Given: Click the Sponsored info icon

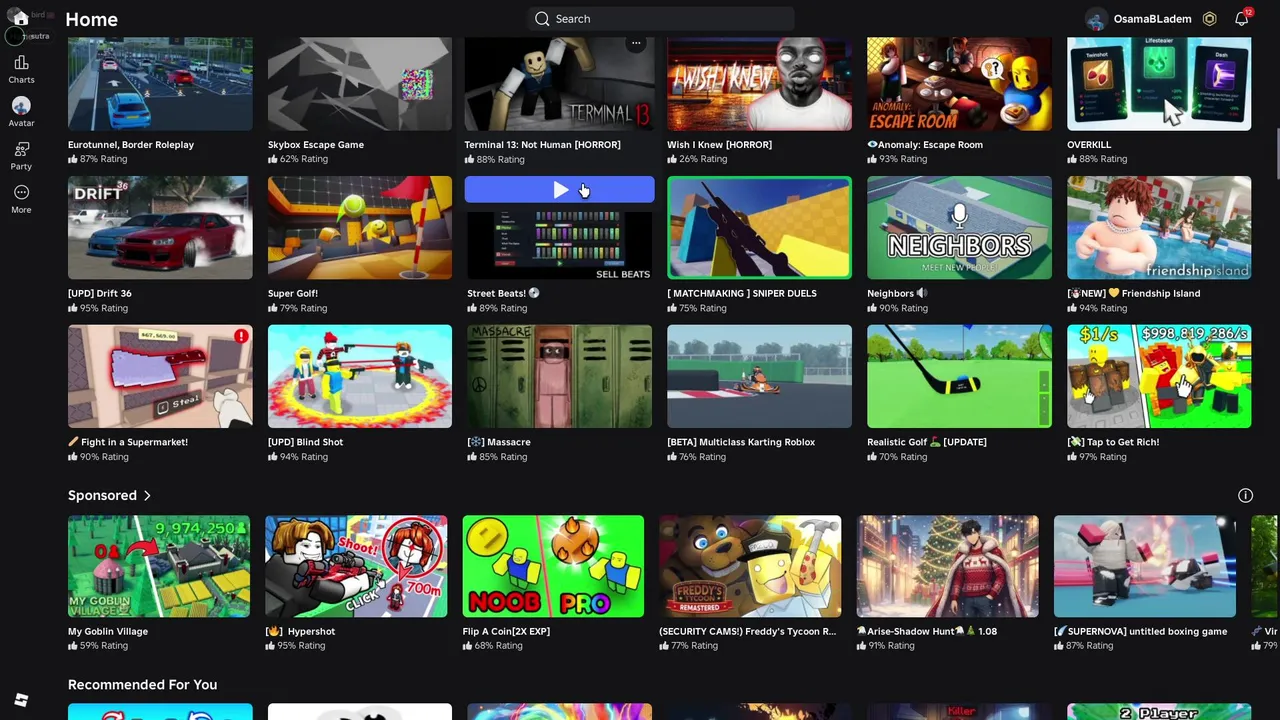Looking at the screenshot, I should (x=1245, y=496).
